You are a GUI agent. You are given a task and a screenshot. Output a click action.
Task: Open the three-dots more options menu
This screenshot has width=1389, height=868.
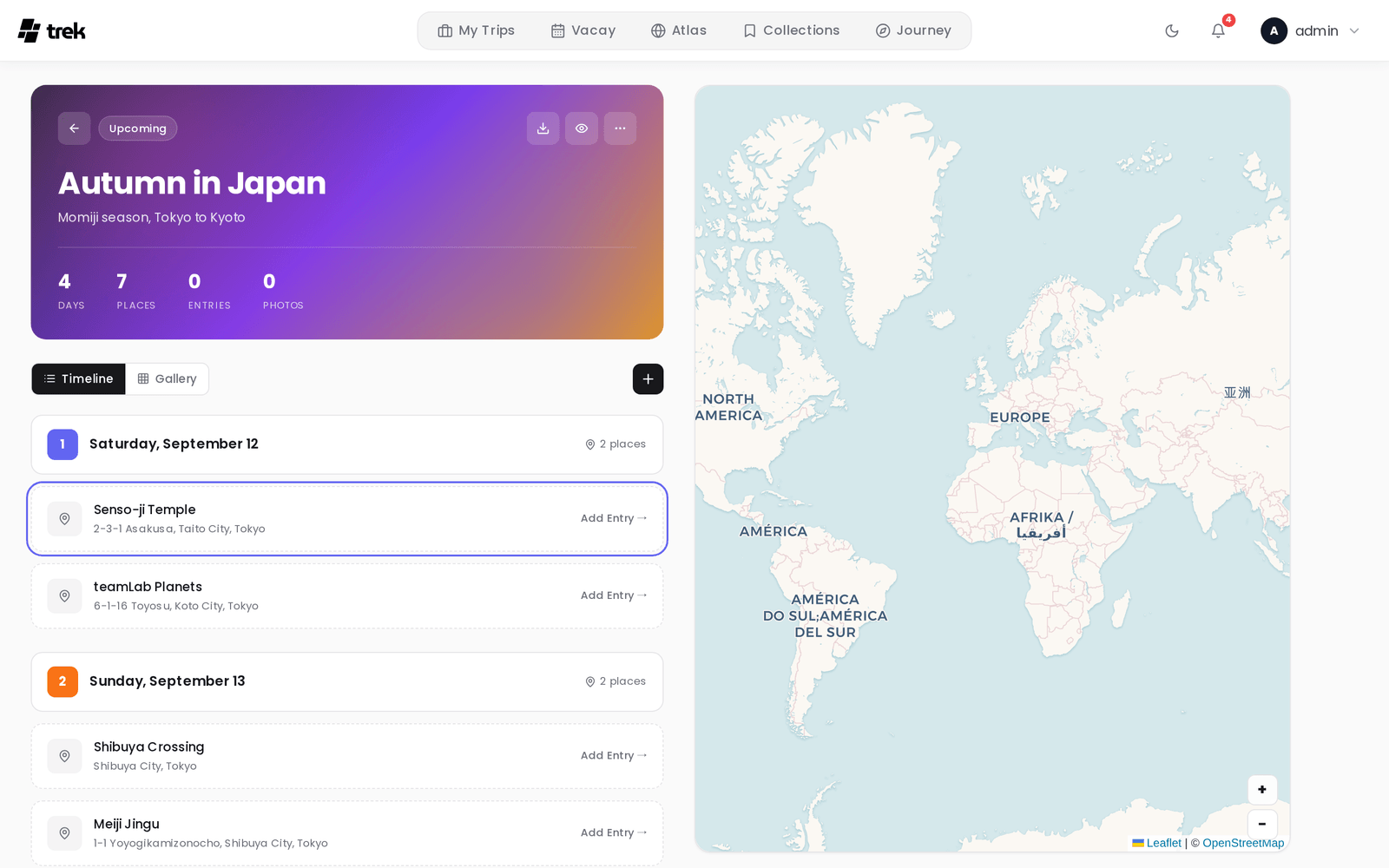tap(620, 128)
